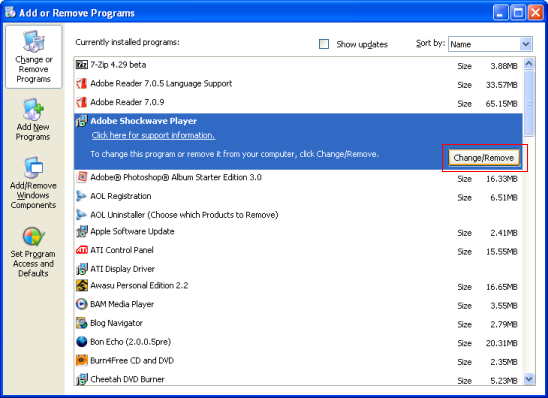Select Awasu Personal Edition 2.2 entry
This screenshot has width=548, height=398.
(x=298, y=286)
